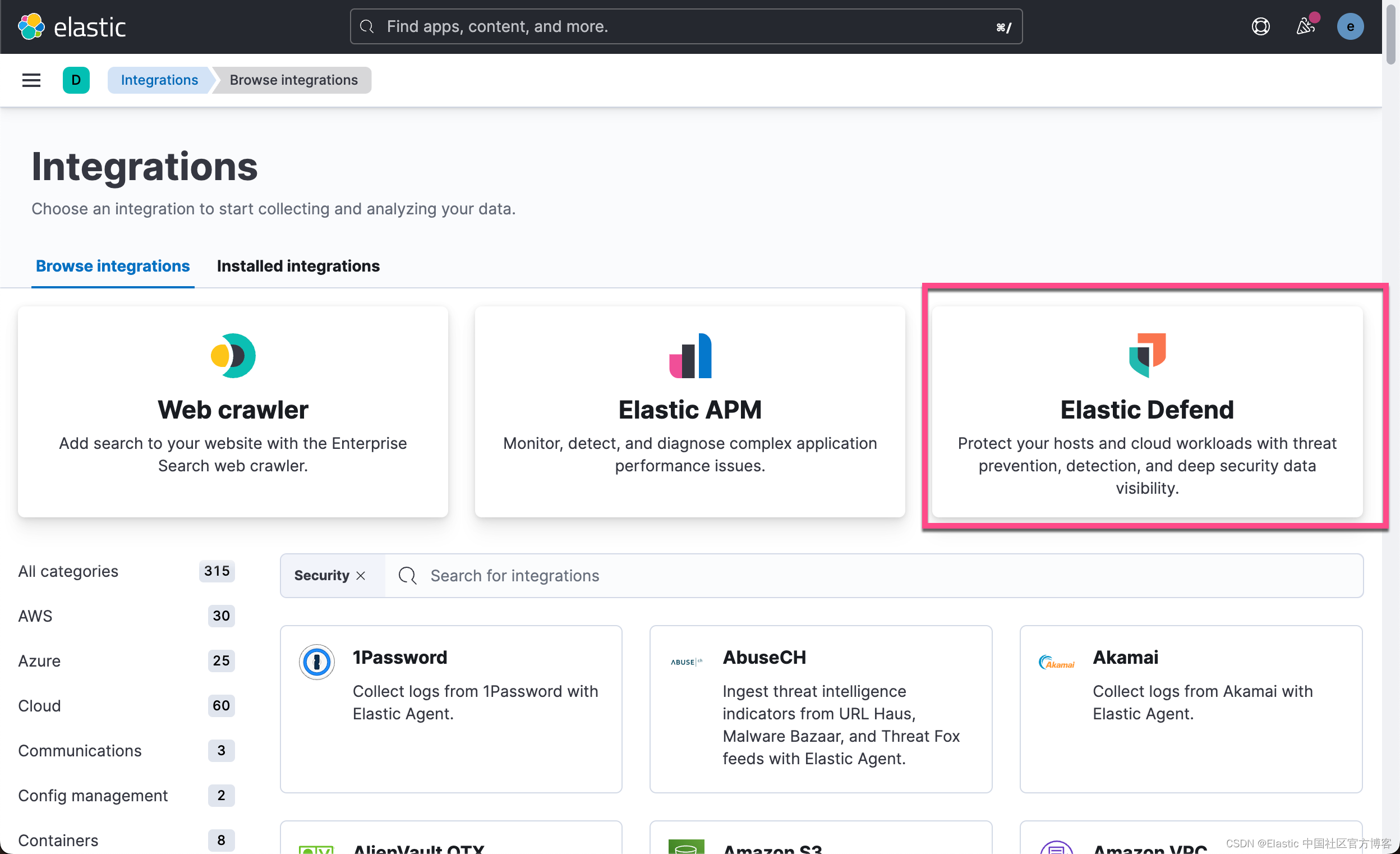Click the Elastic logo in header
1400x854 pixels.
pyautogui.click(x=72, y=27)
